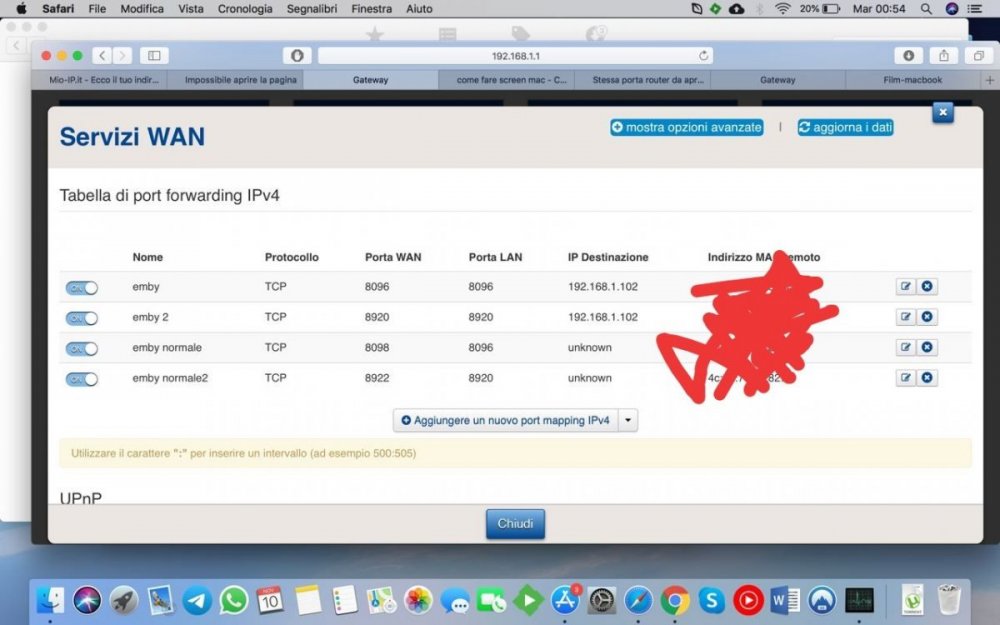Open Skype from the Dock
Viewport: 1000px width, 625px height.
click(711, 600)
